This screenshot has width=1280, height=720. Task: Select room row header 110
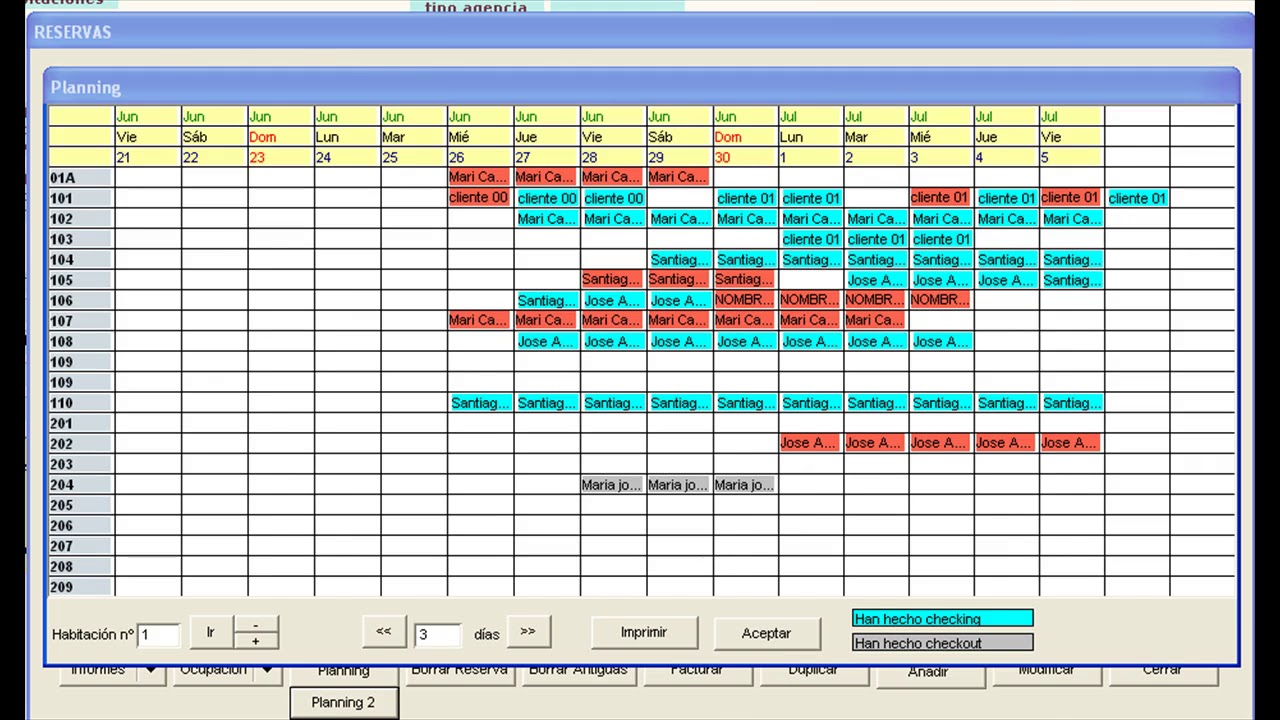click(x=80, y=403)
